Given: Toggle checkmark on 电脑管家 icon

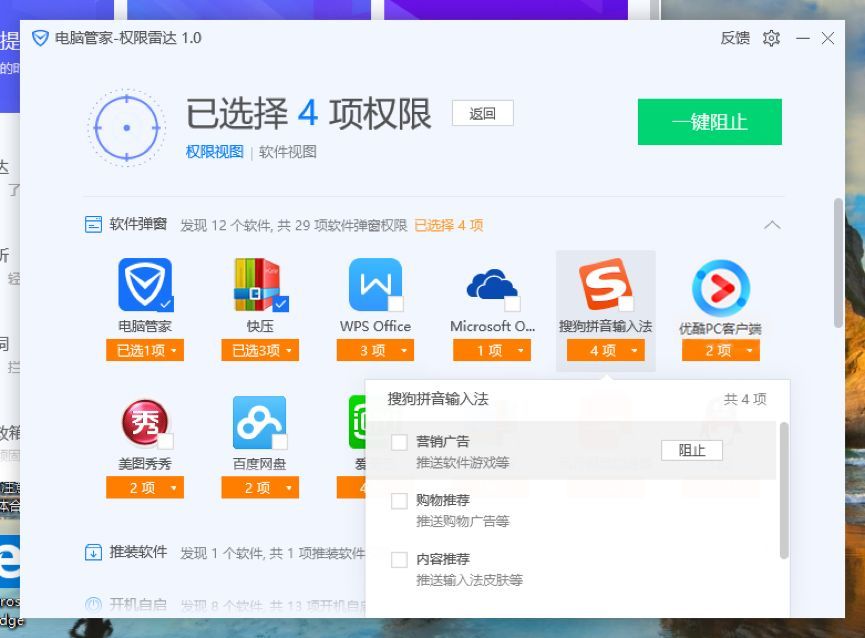Looking at the screenshot, I should click(166, 304).
